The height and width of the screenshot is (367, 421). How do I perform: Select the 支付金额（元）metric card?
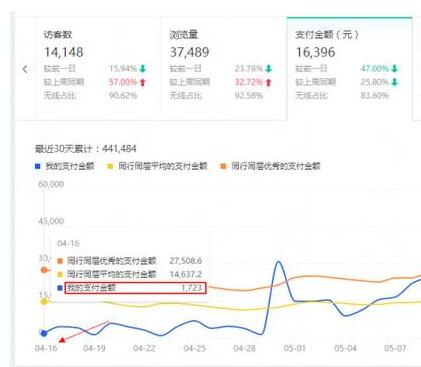pyautogui.click(x=349, y=68)
